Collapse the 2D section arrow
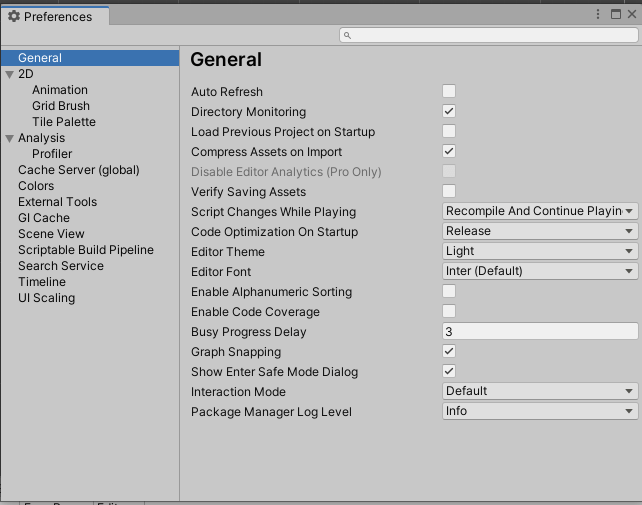 click(x=9, y=74)
